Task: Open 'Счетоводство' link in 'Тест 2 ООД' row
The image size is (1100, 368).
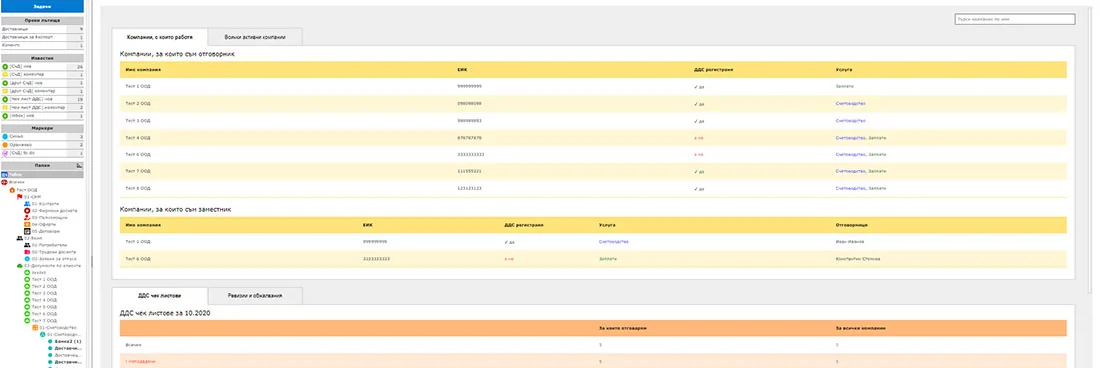Action: click(x=850, y=103)
